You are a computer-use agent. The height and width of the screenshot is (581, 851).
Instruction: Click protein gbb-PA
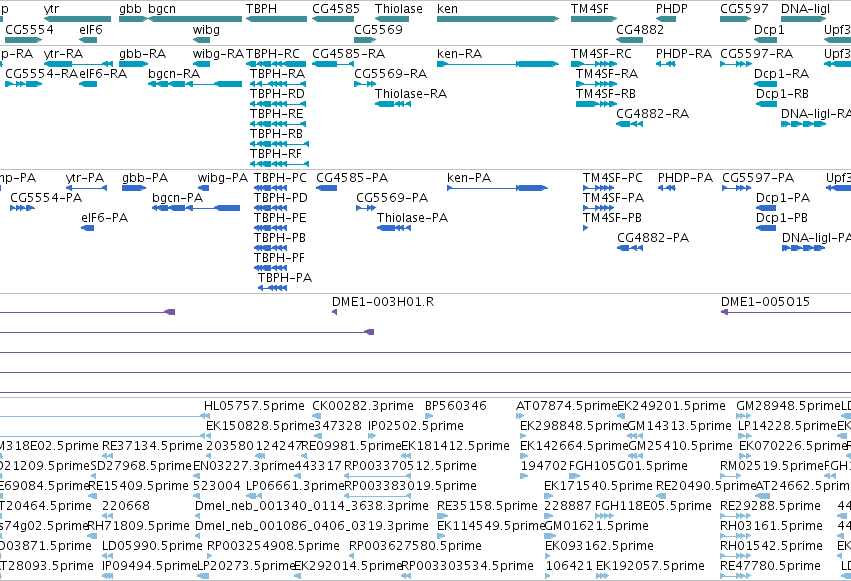145,178
